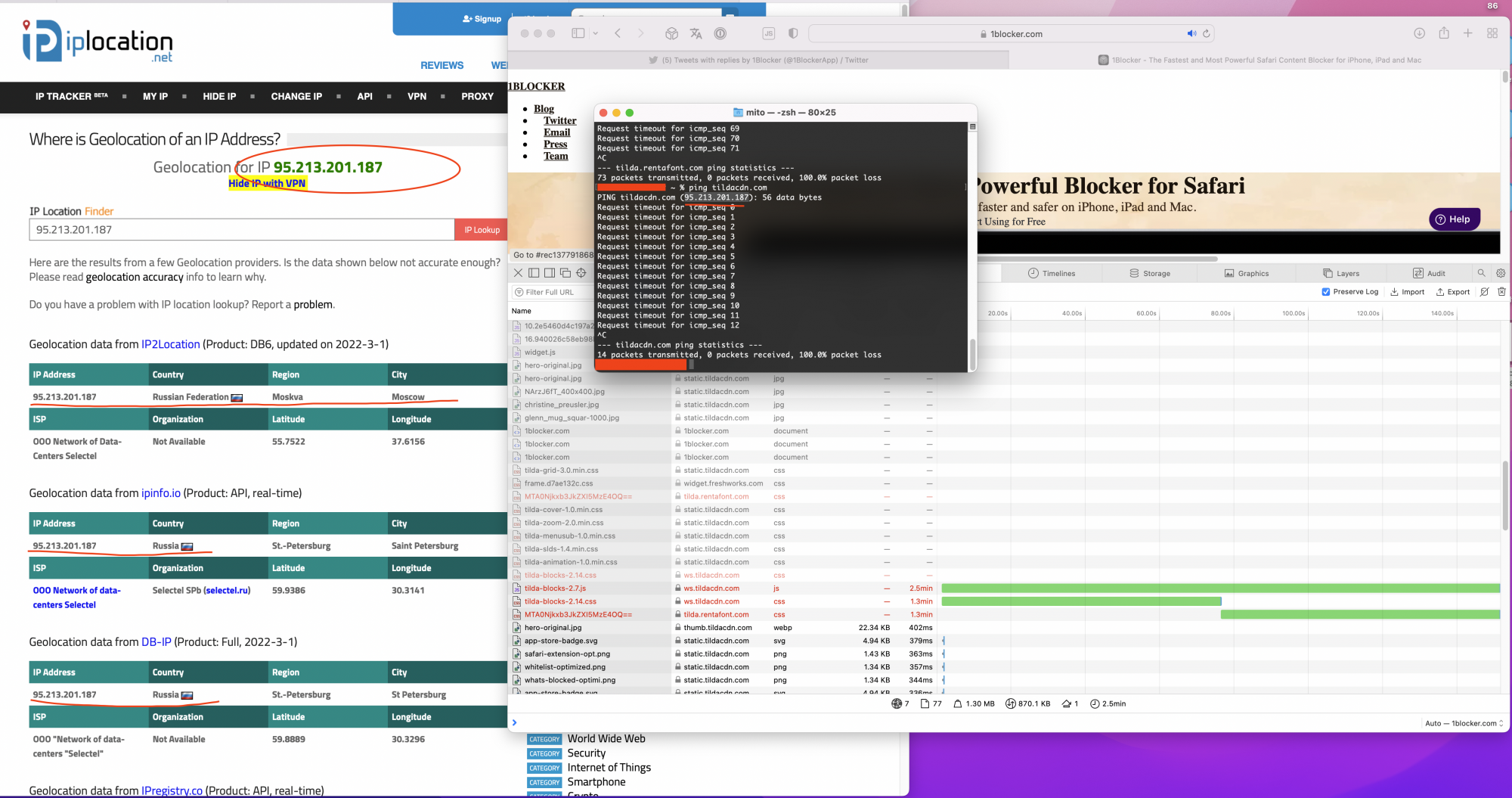Dock the Web Inspector to the right side
The width and height of the screenshot is (1512, 798).
pos(550,273)
